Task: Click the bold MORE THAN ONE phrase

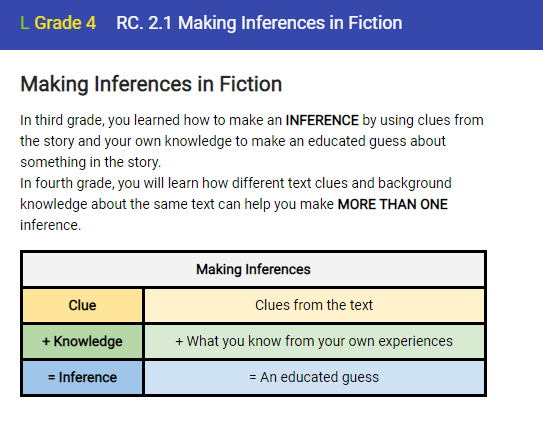Action: [393, 204]
